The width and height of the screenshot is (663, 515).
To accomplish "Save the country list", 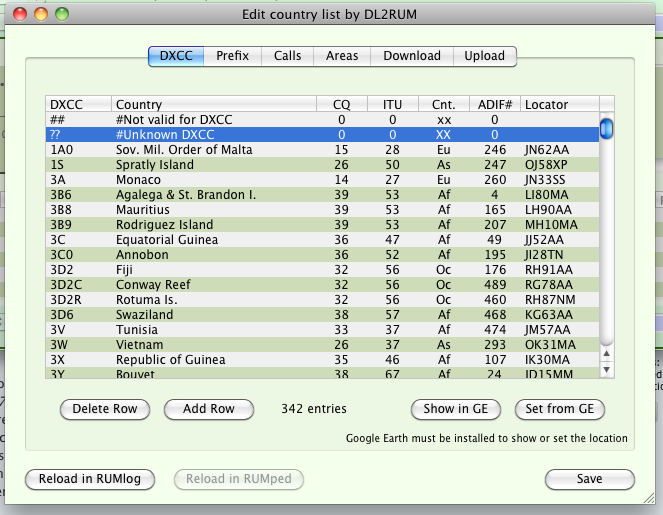I will 589,479.
